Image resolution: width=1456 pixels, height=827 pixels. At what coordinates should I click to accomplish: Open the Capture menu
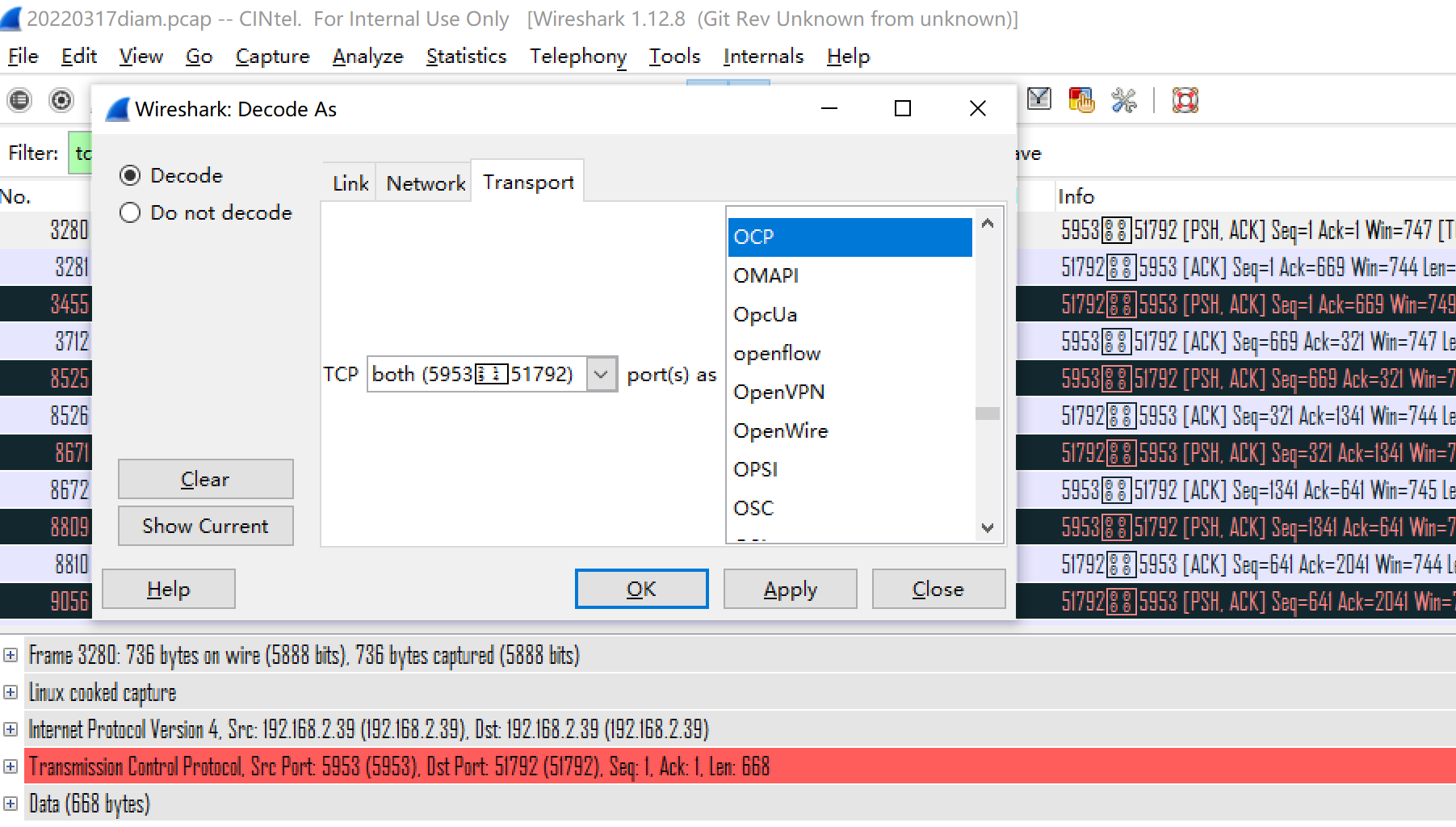pyautogui.click(x=273, y=57)
